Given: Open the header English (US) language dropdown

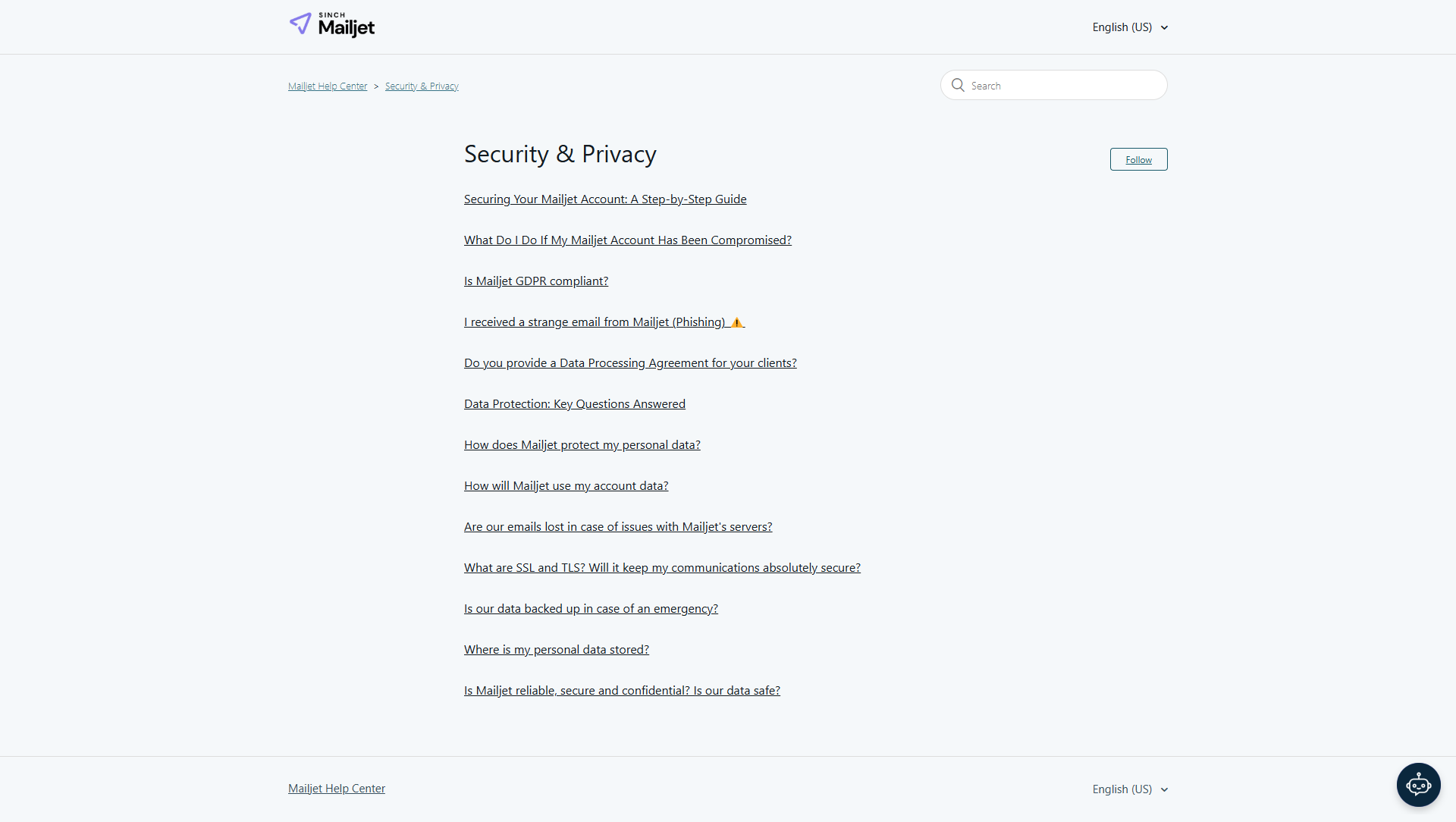Looking at the screenshot, I should click(x=1130, y=27).
